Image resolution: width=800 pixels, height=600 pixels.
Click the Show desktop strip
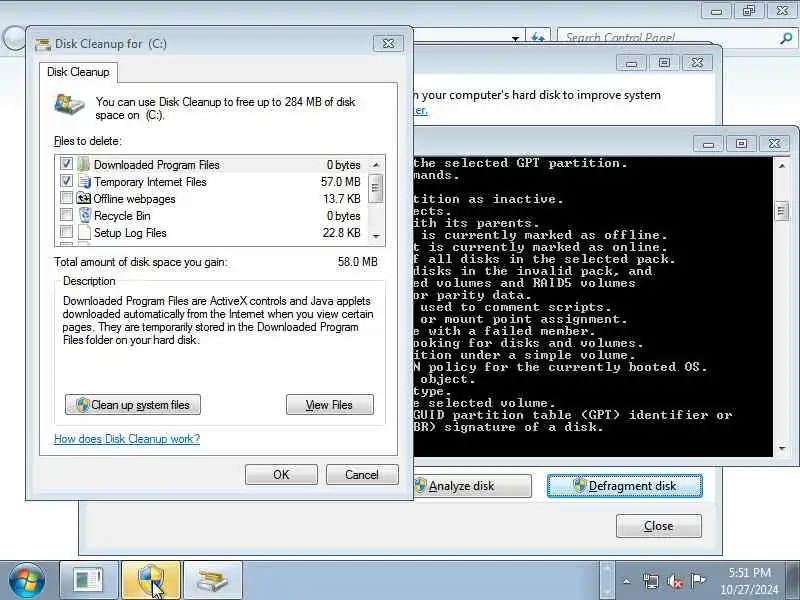pyautogui.click(x=793, y=580)
